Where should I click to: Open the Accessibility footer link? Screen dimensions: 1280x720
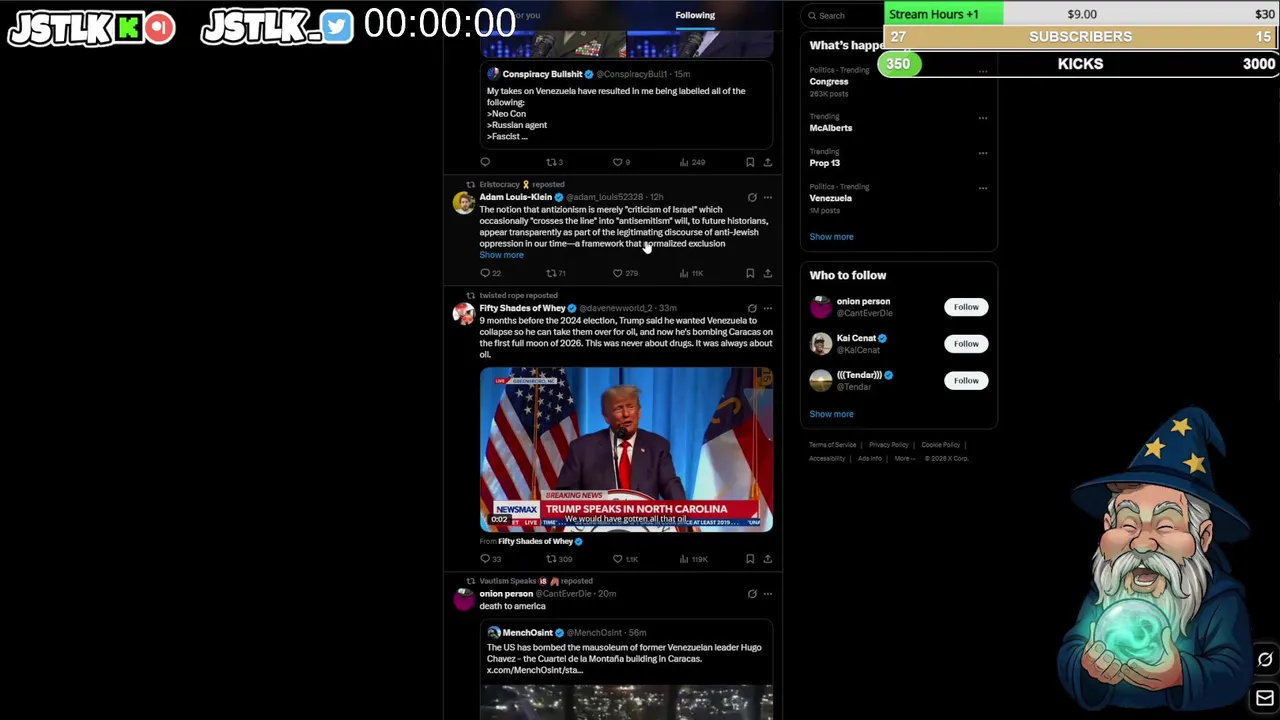(827, 459)
